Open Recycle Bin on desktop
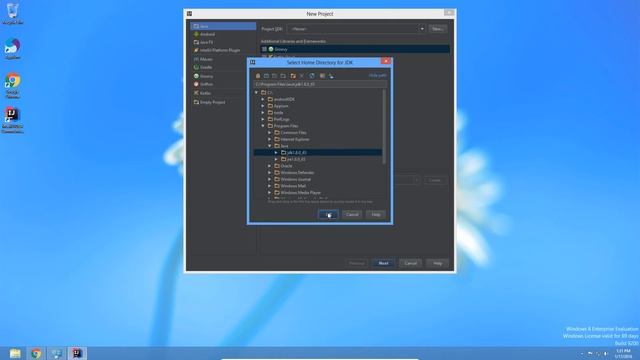Viewport: 640px width, 360px height. pyautogui.click(x=12, y=13)
